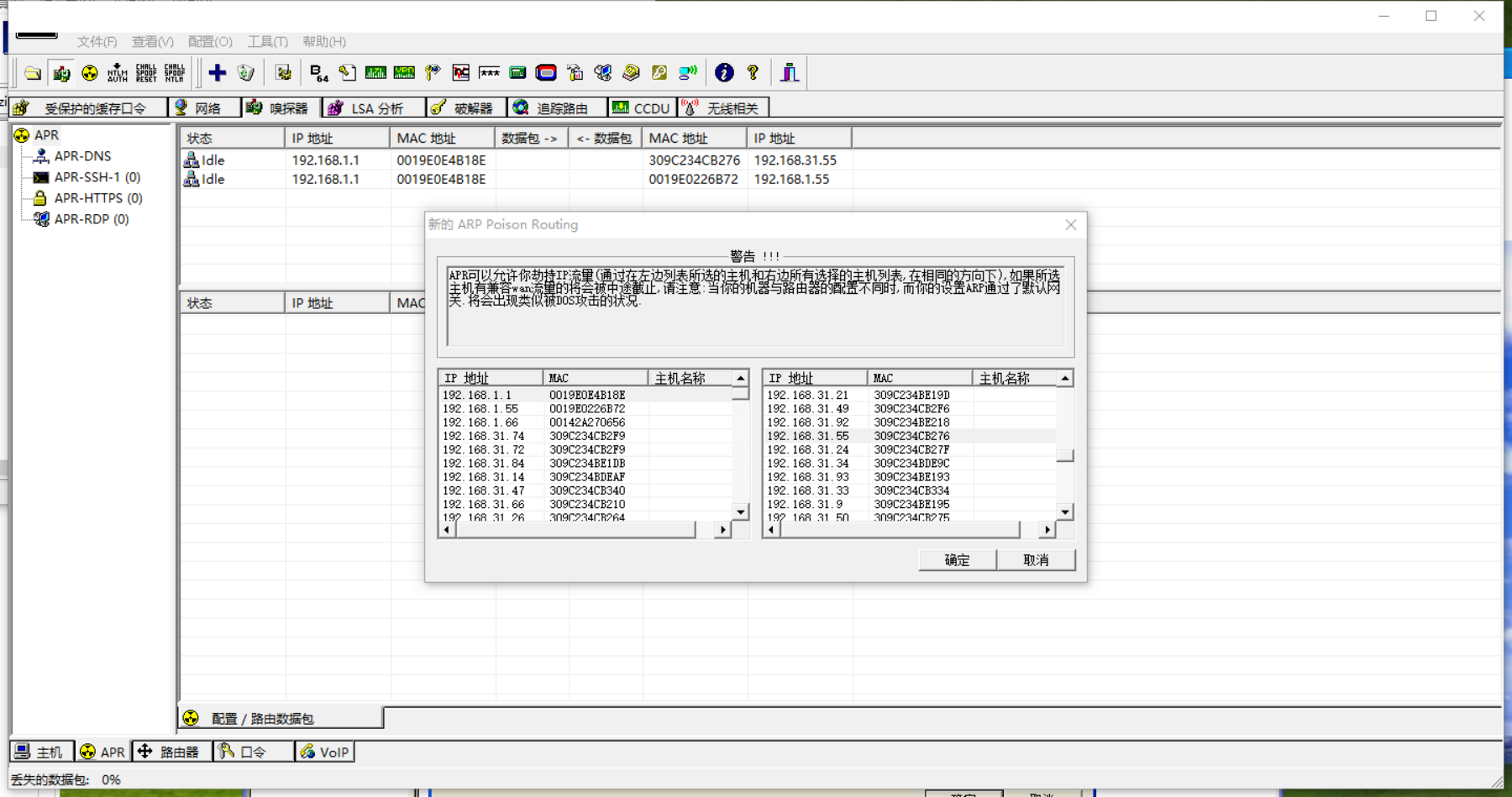Click the 确定 button in dialog
Viewport: 1512px width, 797px height.
pyautogui.click(x=958, y=560)
